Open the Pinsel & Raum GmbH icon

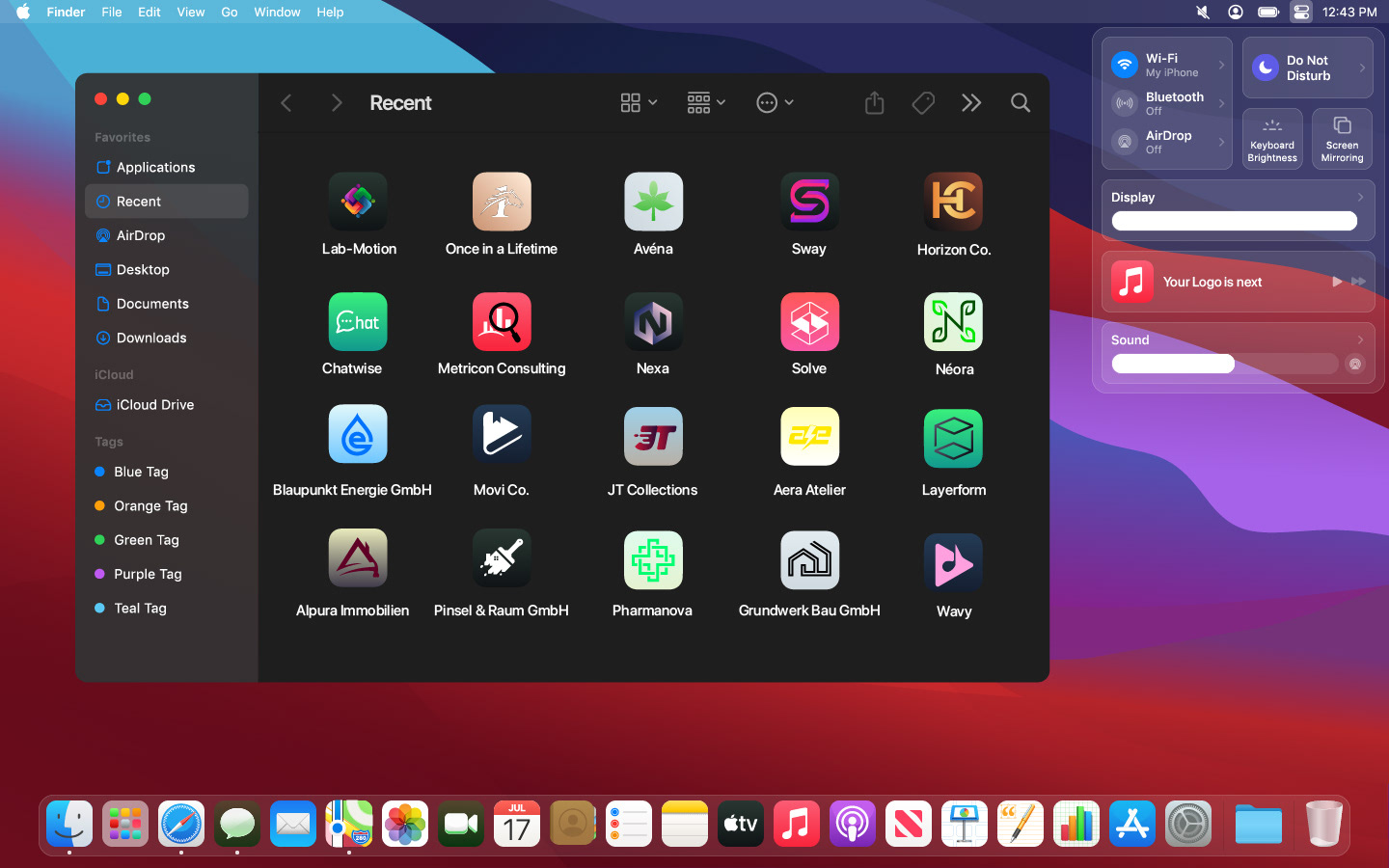coord(502,558)
